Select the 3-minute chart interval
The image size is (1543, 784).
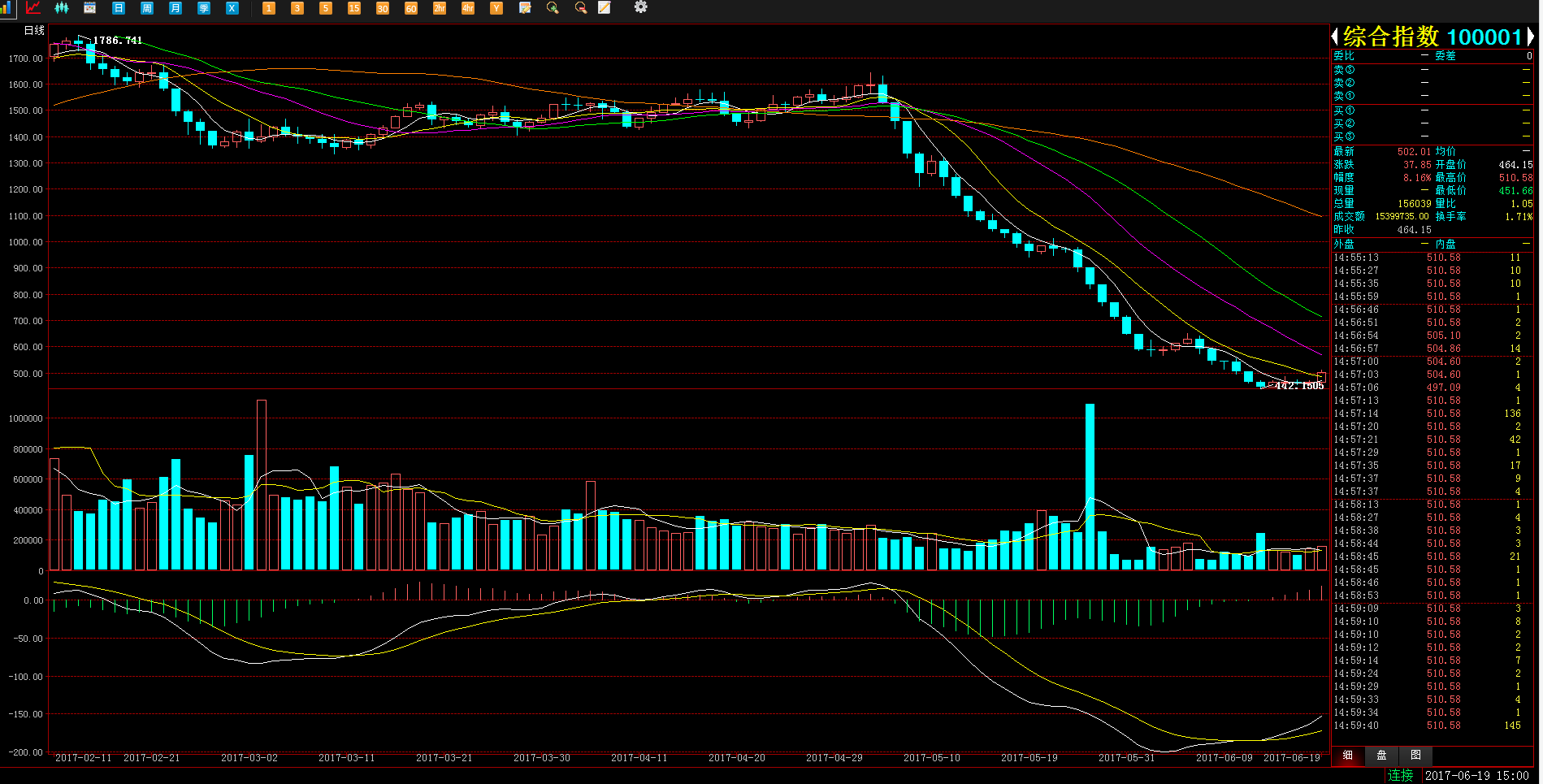click(297, 8)
